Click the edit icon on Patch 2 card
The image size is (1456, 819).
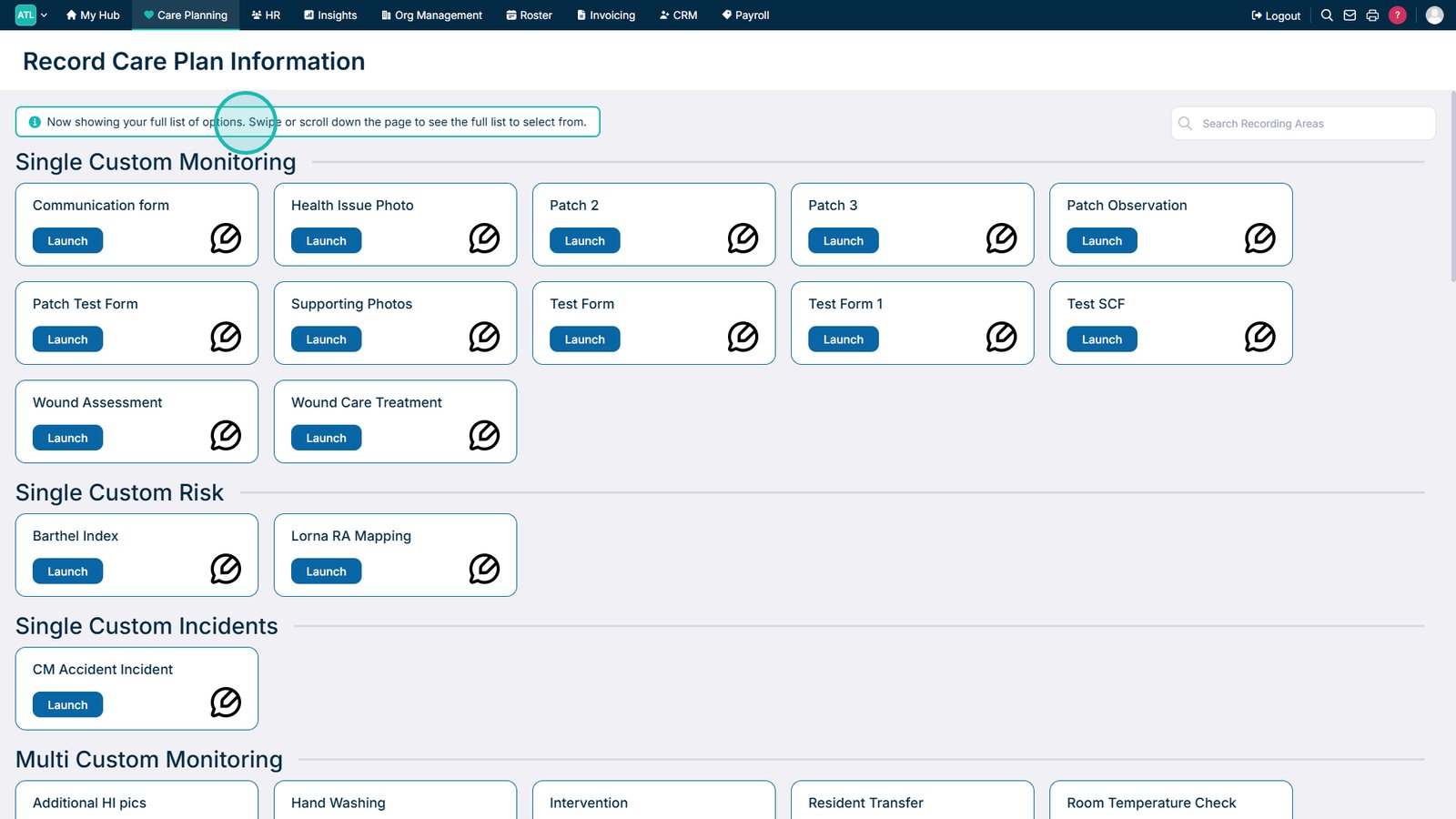(743, 238)
